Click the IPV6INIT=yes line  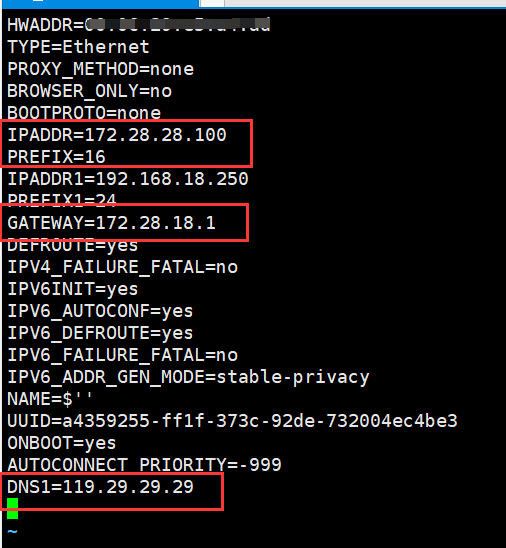(73, 289)
